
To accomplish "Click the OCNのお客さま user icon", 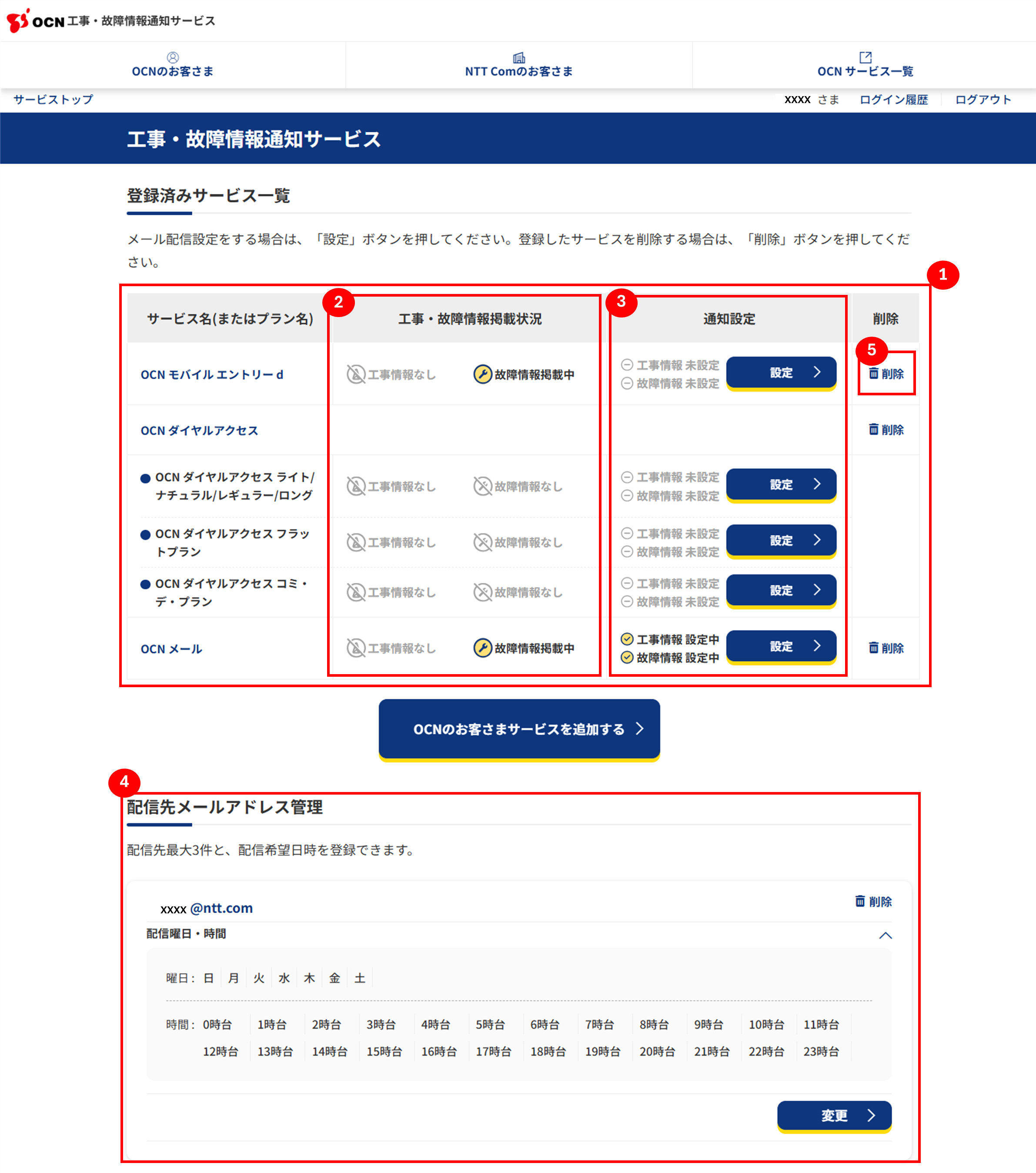I will point(173,57).
